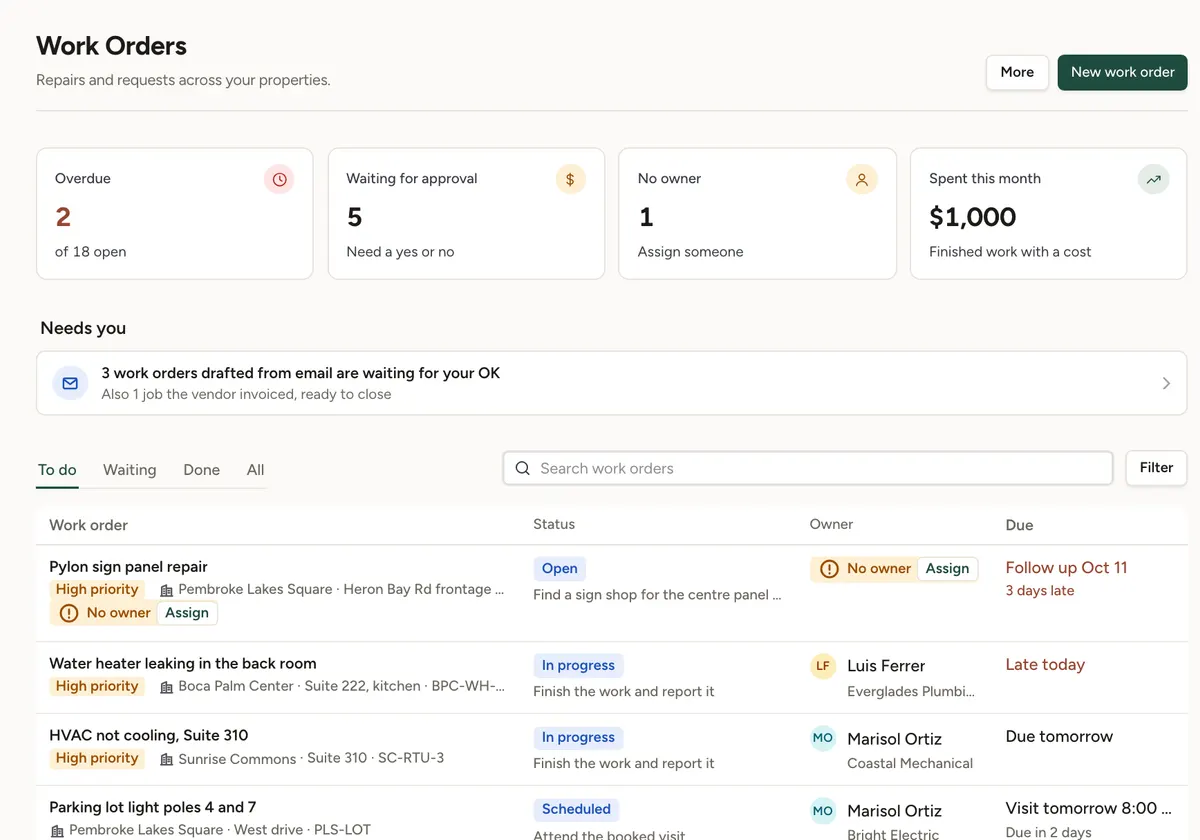Open the More options menu
The height and width of the screenshot is (840, 1200).
[x=1017, y=72]
